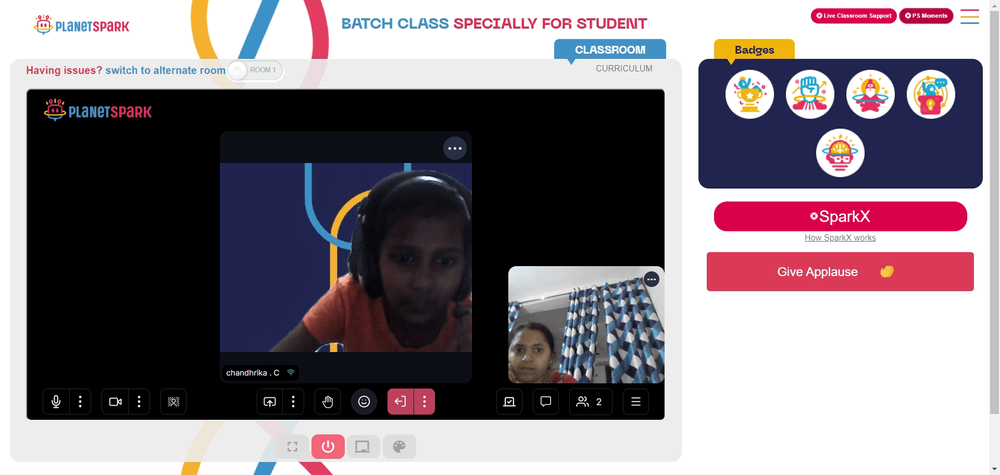
Task: Toggle virtual background blur effect
Action: coord(173,402)
